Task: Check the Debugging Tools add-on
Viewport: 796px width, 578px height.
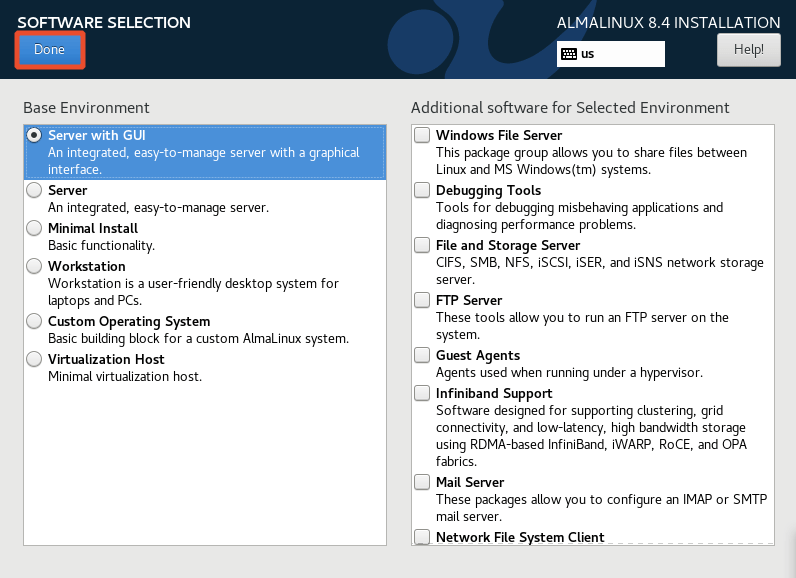Action: [423, 190]
